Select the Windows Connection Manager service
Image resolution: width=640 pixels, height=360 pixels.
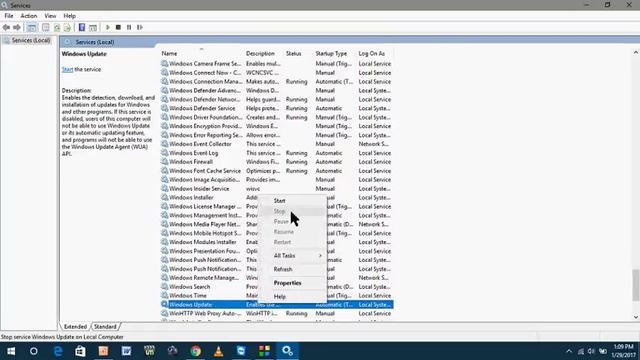tap(276, 82)
